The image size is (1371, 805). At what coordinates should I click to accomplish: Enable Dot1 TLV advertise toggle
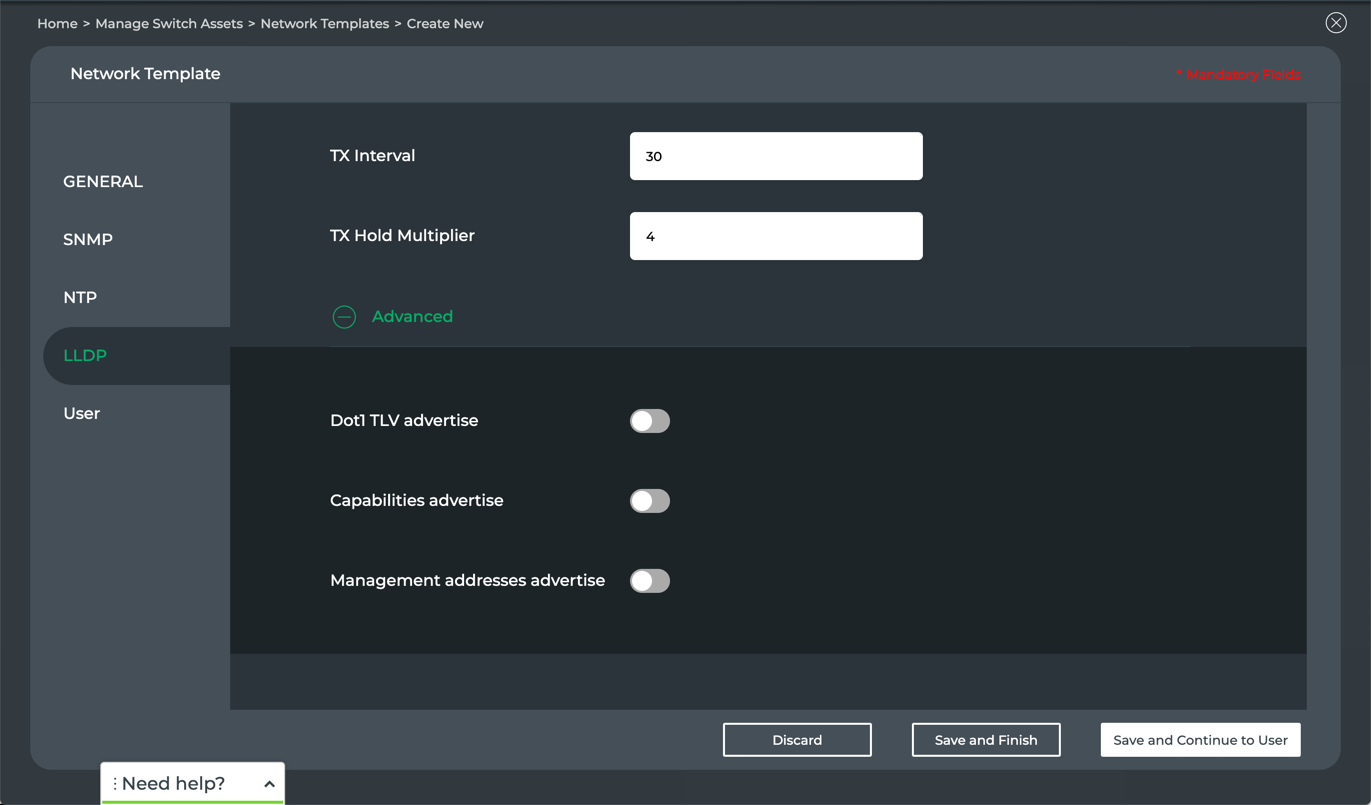(650, 421)
